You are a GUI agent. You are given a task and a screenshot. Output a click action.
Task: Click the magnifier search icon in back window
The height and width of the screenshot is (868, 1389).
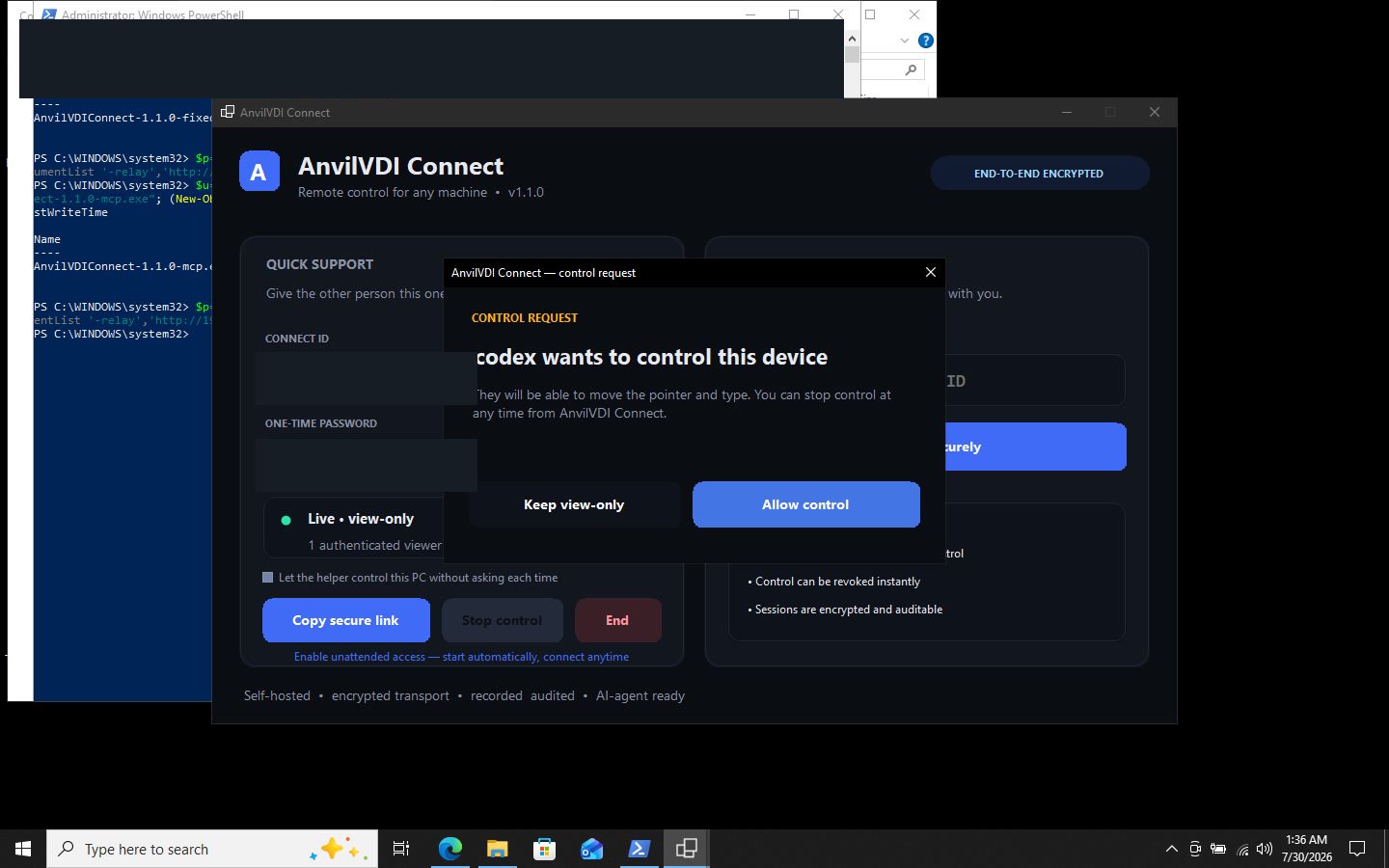pos(911,69)
